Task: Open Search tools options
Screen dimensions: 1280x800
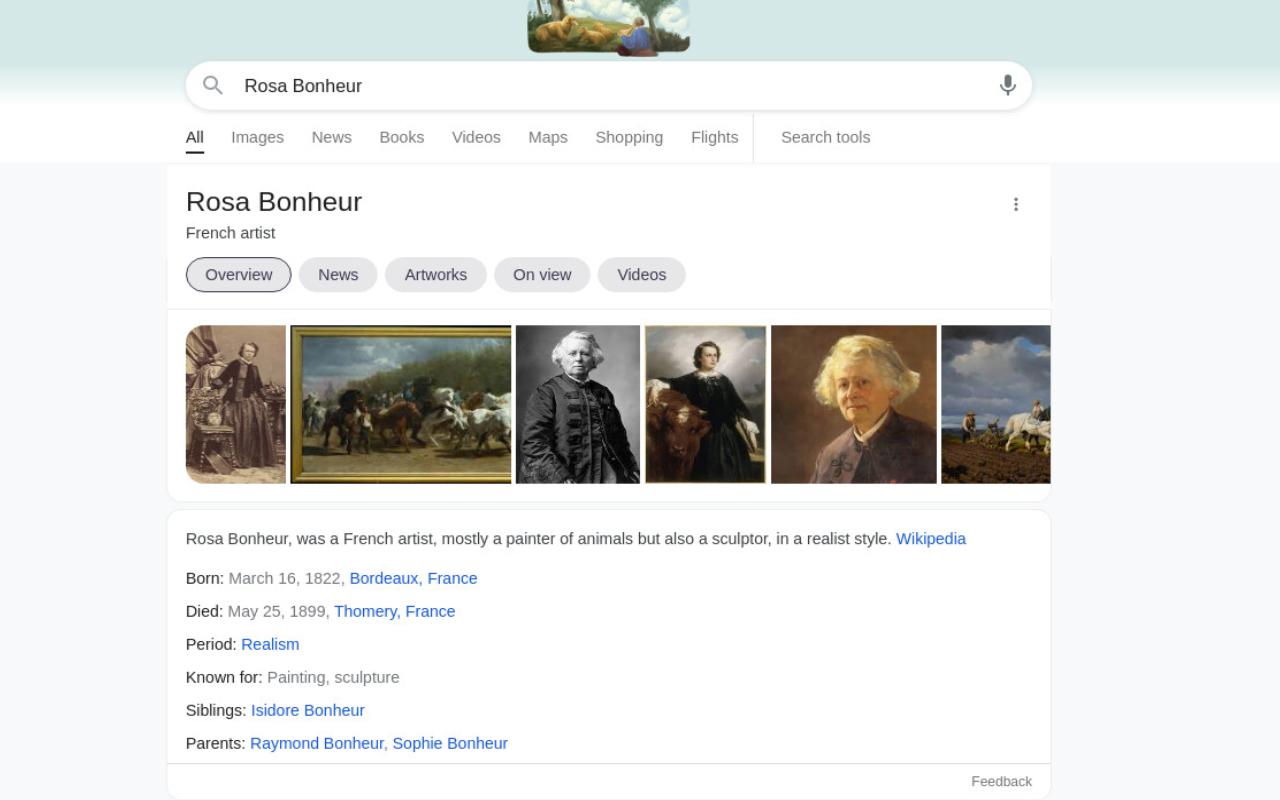Action: coord(825,138)
